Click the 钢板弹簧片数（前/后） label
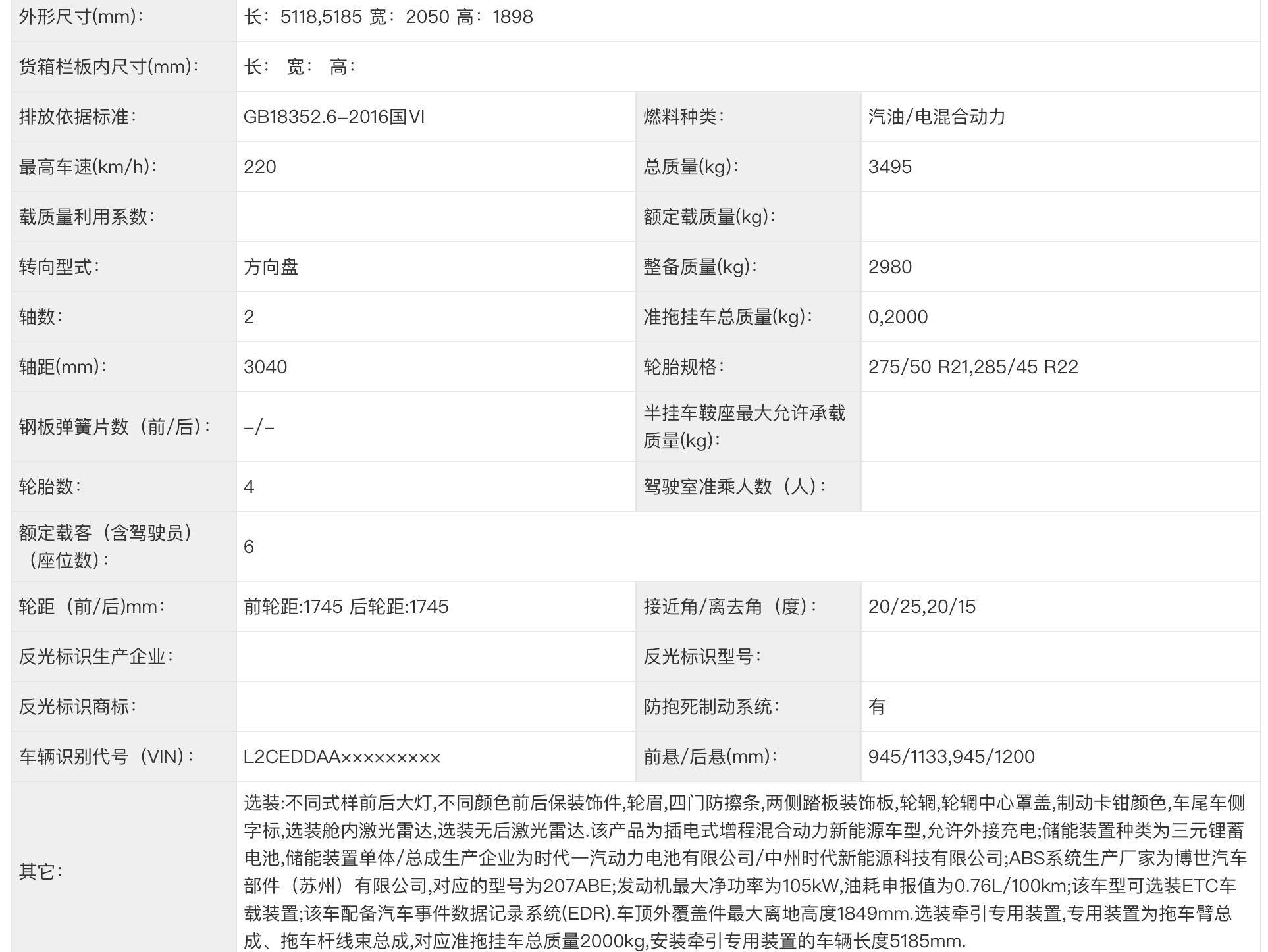This screenshot has height=952, width=1268. [x=115, y=427]
